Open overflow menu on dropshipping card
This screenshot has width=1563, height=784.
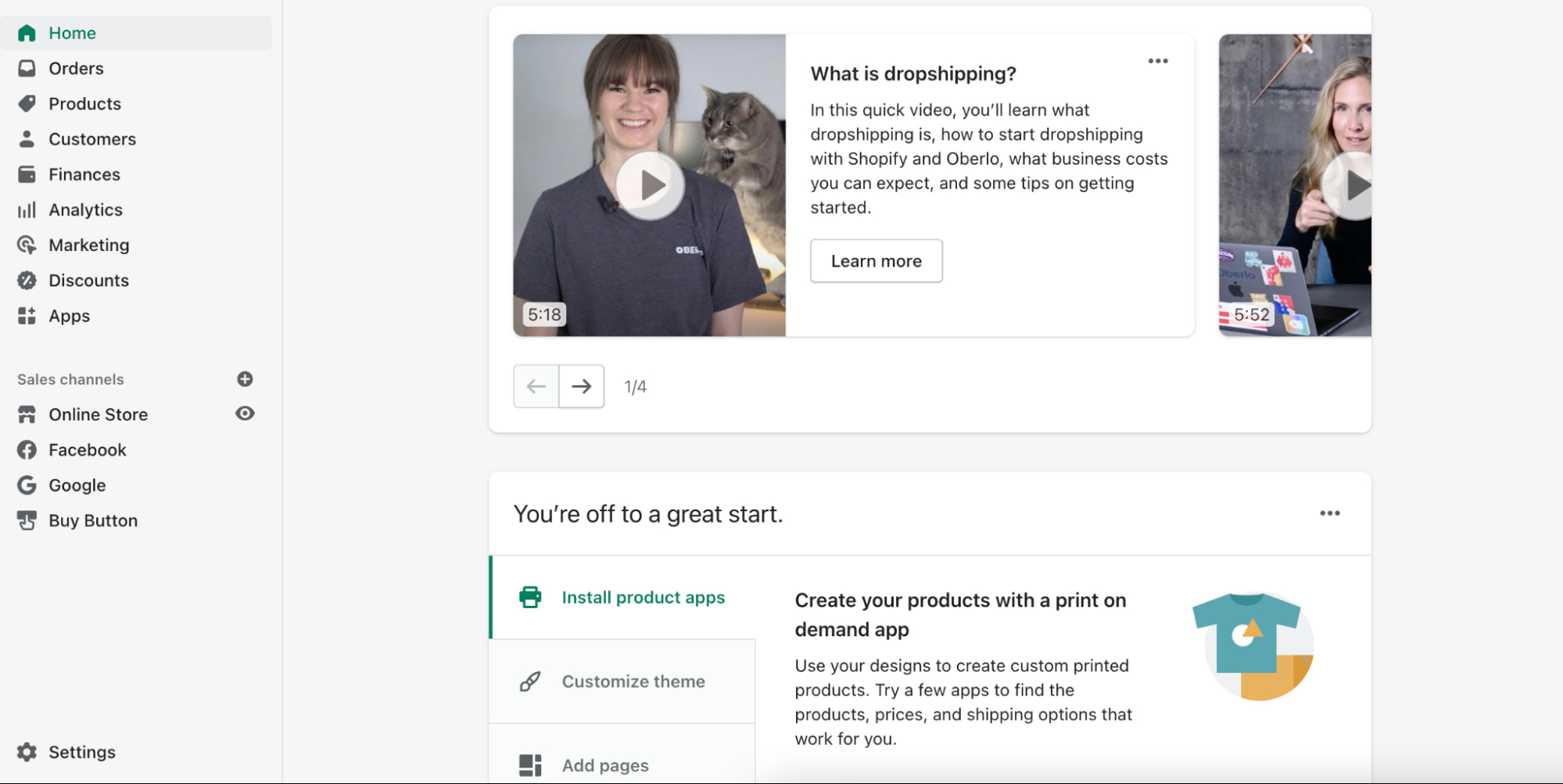[x=1158, y=60]
